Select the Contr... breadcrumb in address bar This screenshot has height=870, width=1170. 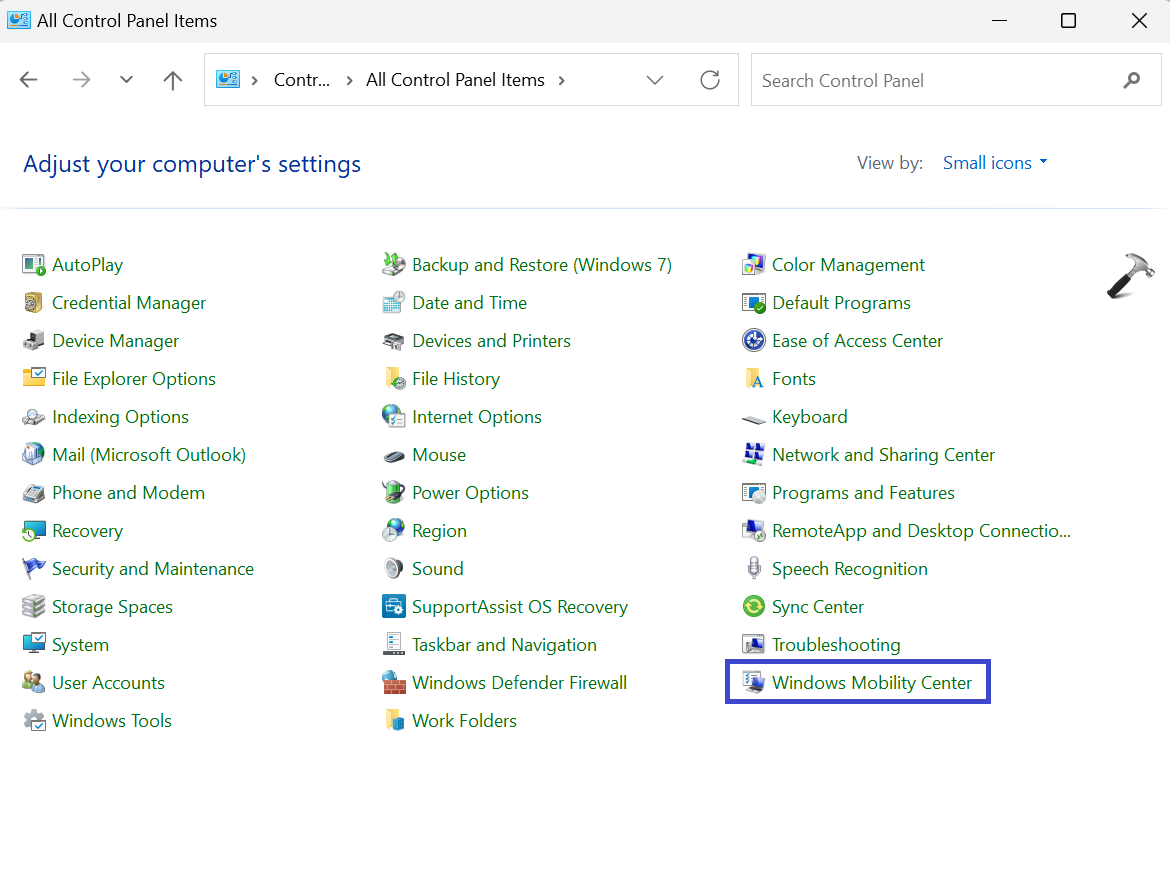pyautogui.click(x=302, y=80)
